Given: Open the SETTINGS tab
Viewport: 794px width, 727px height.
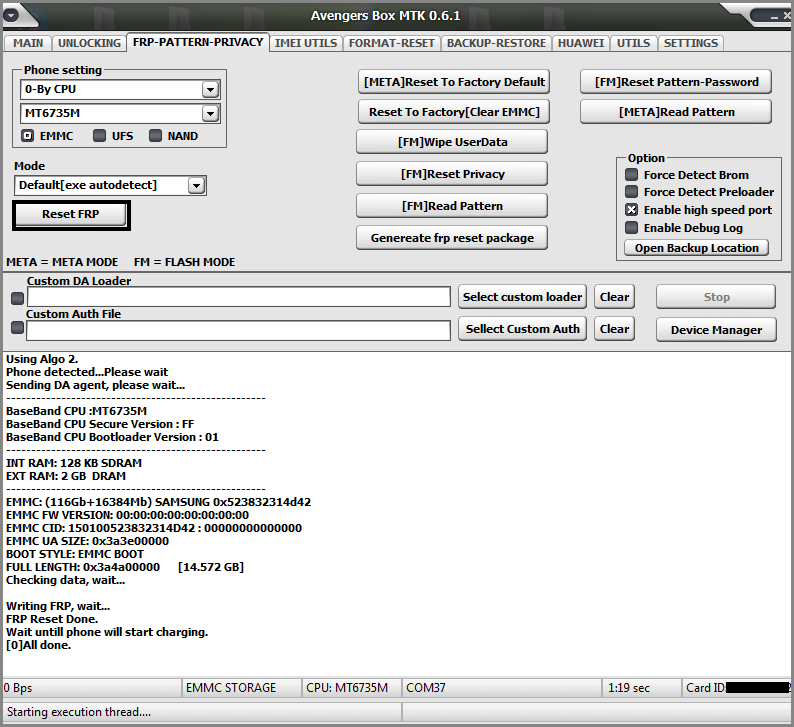Looking at the screenshot, I should pos(691,43).
